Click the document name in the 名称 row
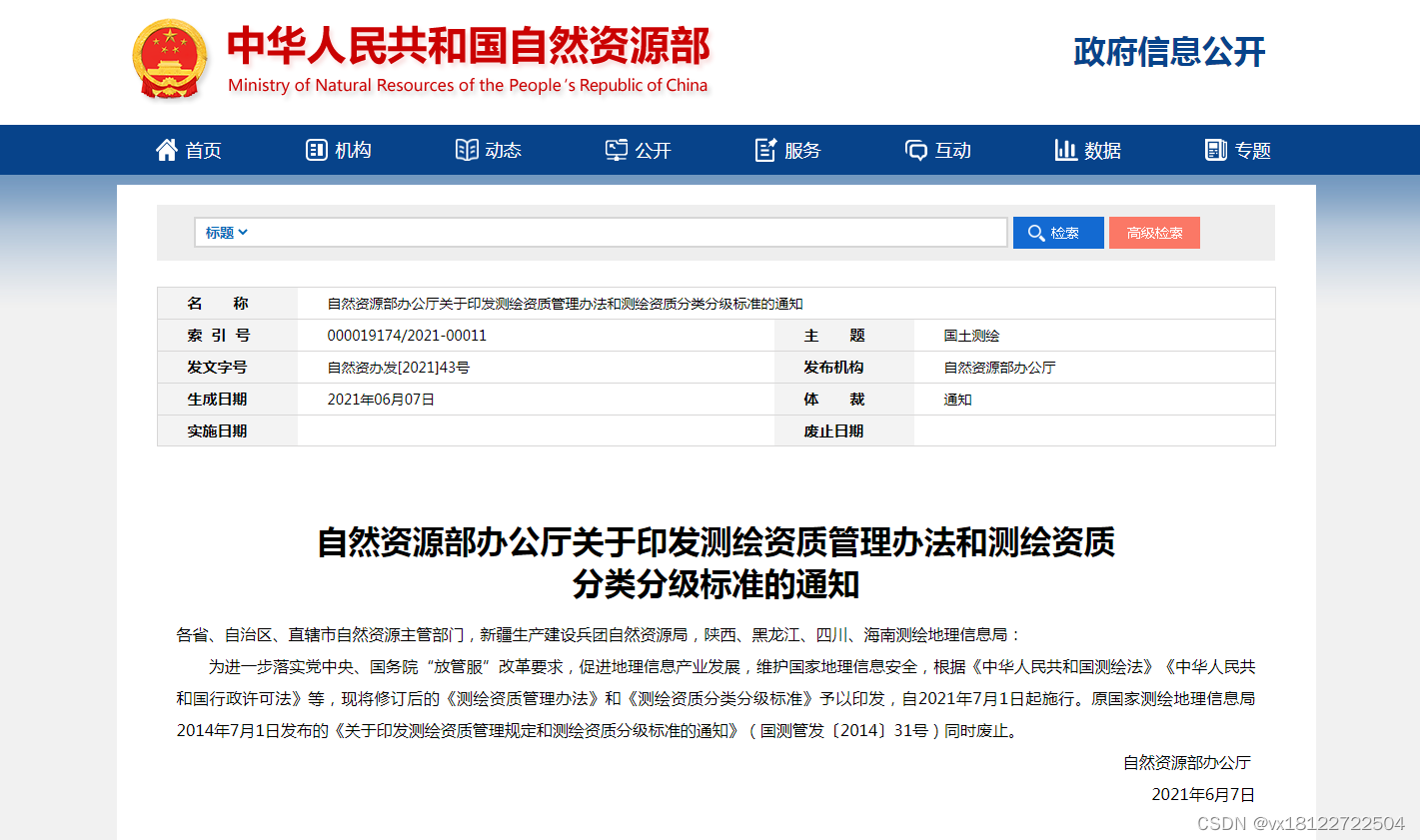Image resolution: width=1420 pixels, height=840 pixels. point(565,304)
